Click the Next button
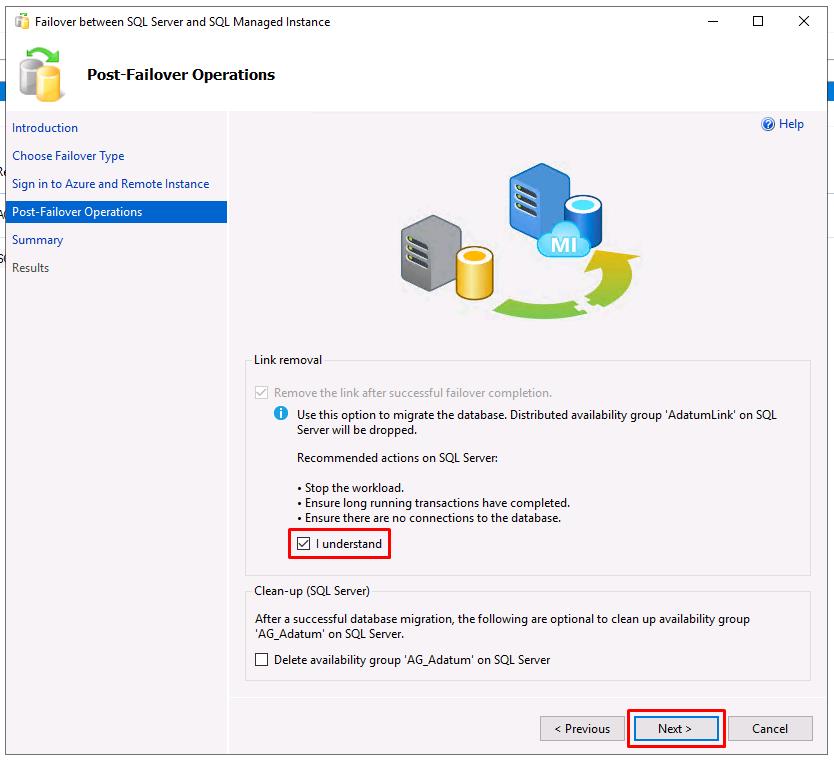Image resolution: width=834 pixels, height=761 pixels. coord(675,729)
